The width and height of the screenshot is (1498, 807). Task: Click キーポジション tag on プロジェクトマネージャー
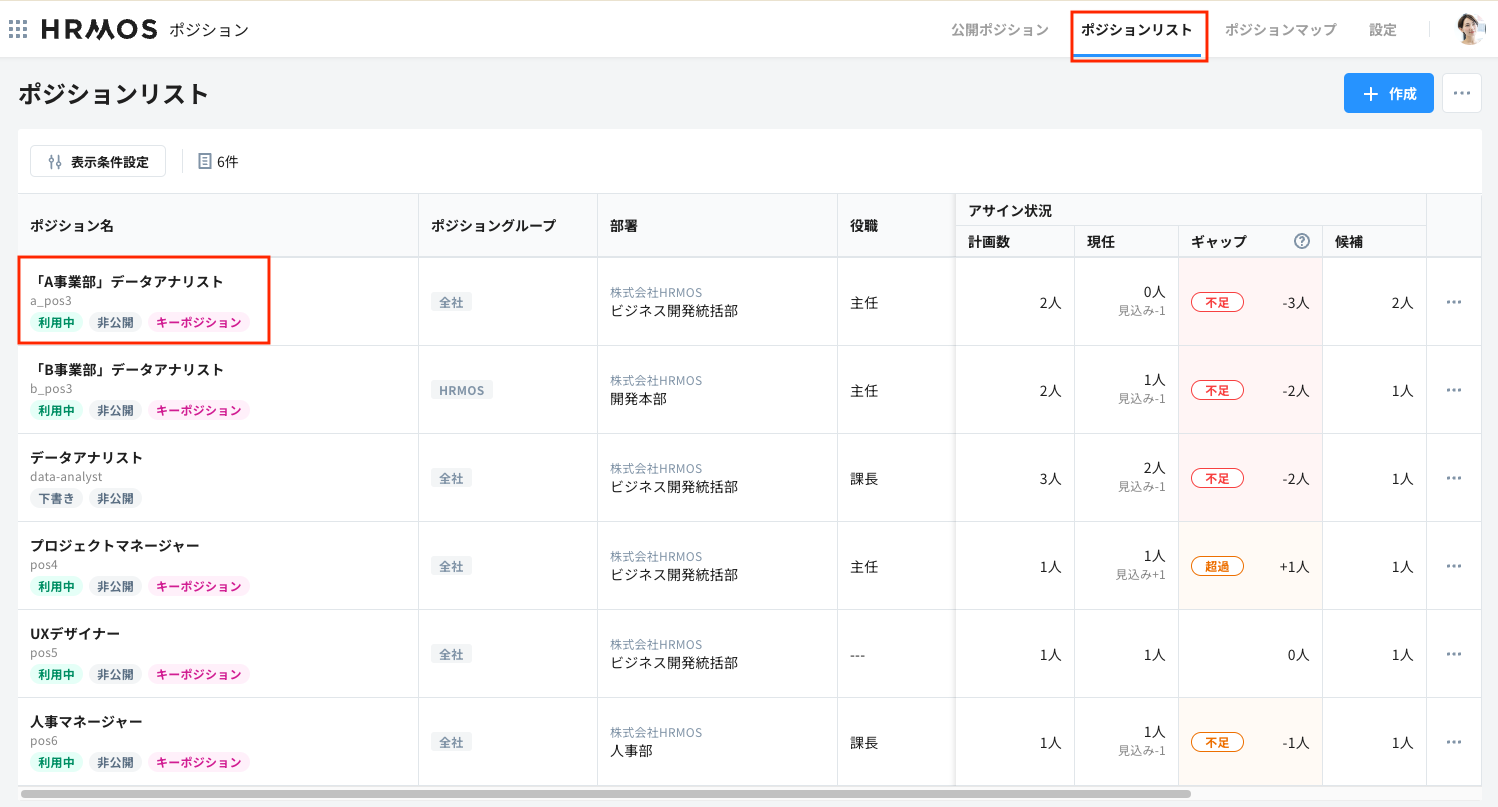click(x=198, y=586)
